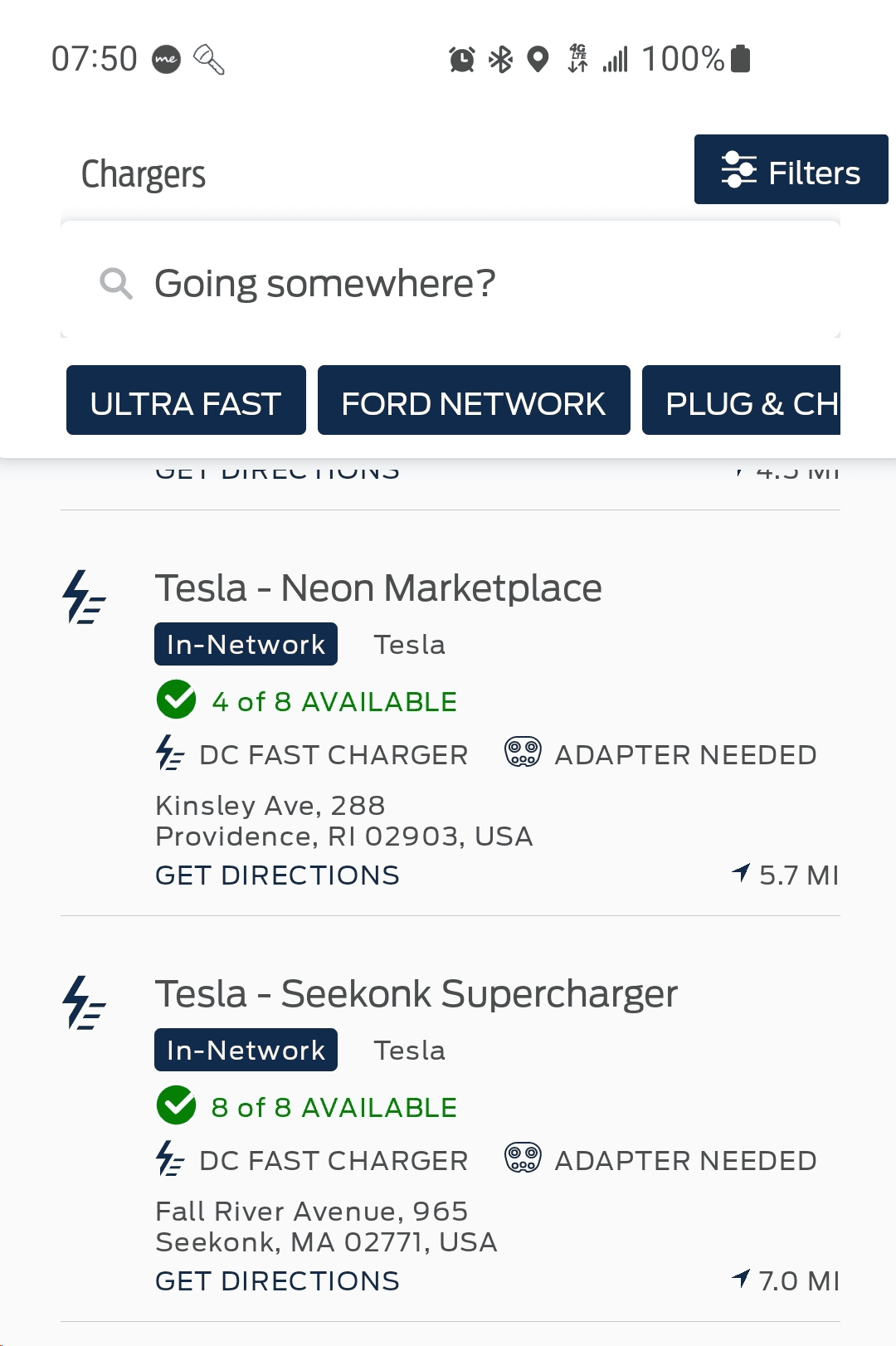Tap the 5.7 MI distance arrow icon
The image size is (896, 1346).
tap(741, 872)
